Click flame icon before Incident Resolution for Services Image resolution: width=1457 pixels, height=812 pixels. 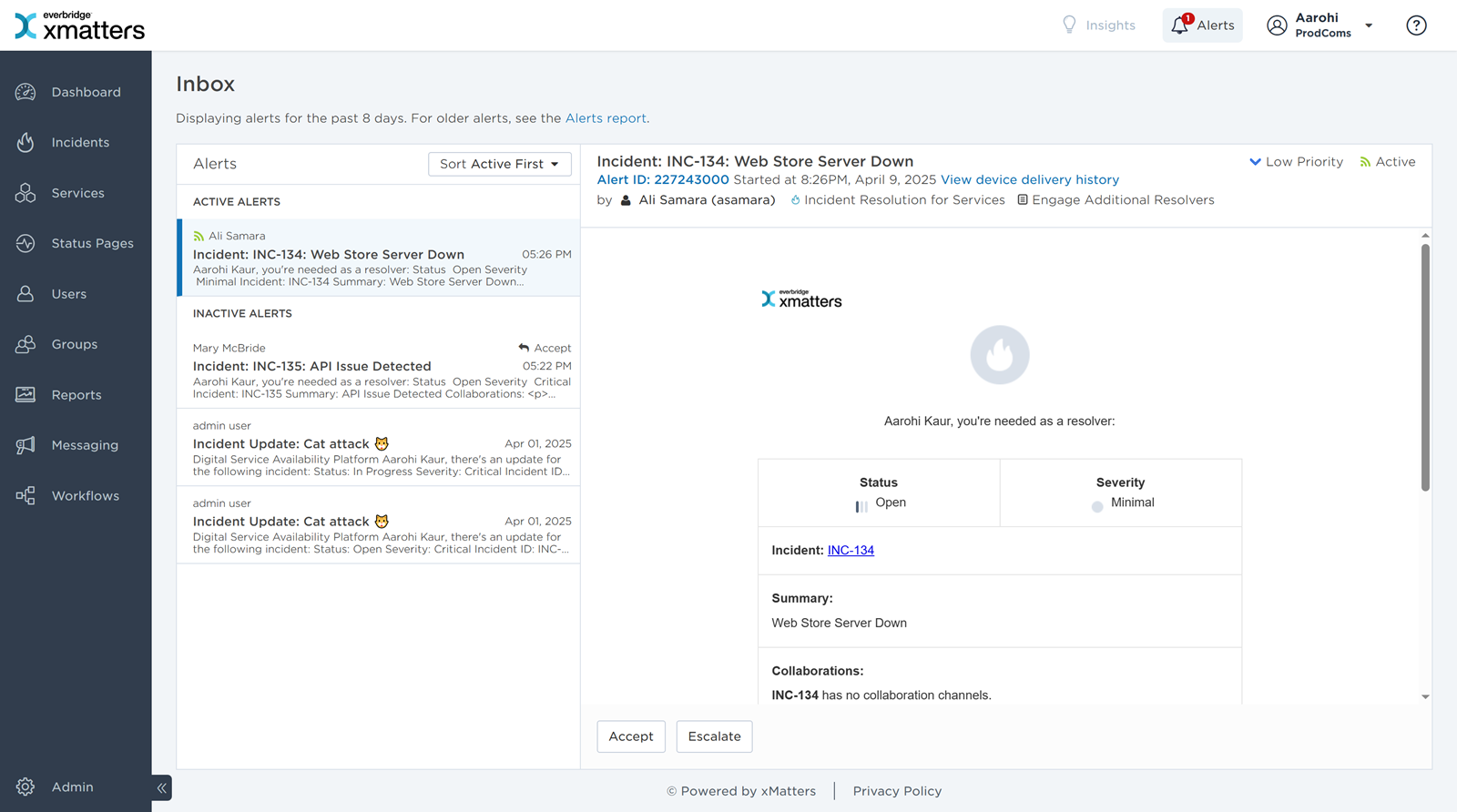[795, 200]
